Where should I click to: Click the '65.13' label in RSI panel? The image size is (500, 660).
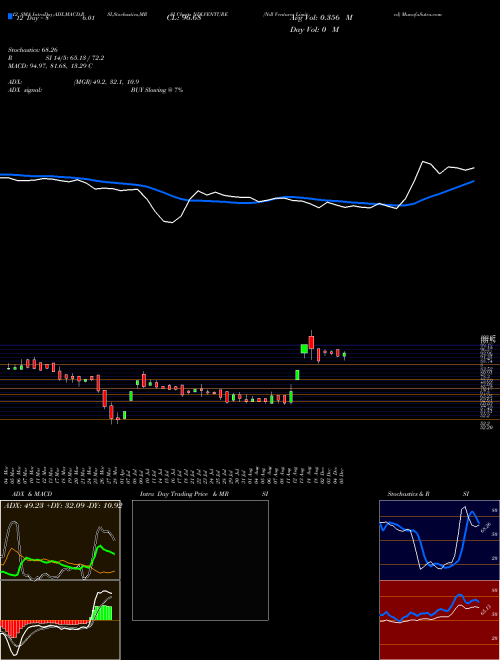point(486,609)
